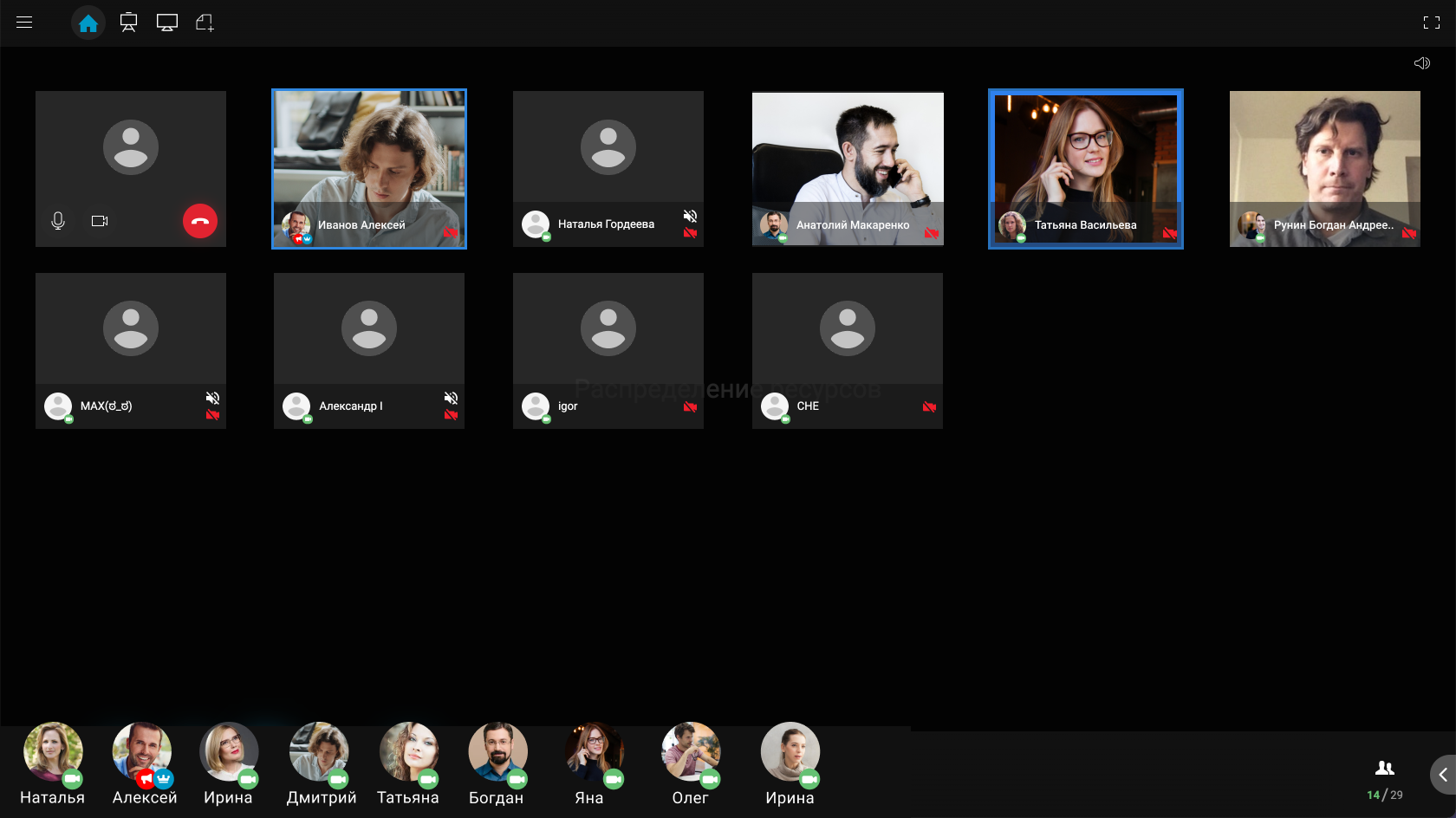
Task: Click Иванов Алексей video tile
Action: 369,156
